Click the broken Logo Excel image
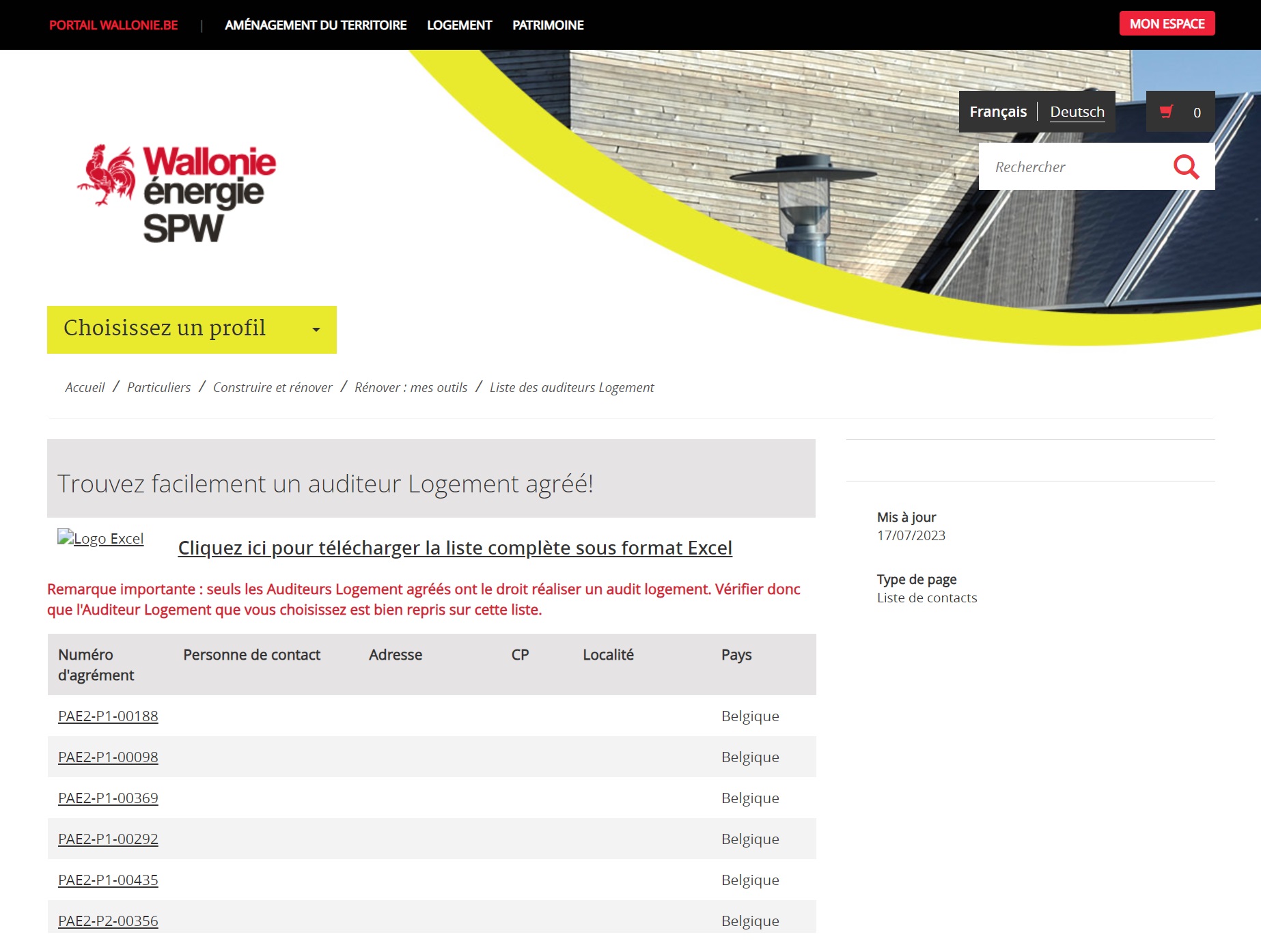 coord(100,538)
